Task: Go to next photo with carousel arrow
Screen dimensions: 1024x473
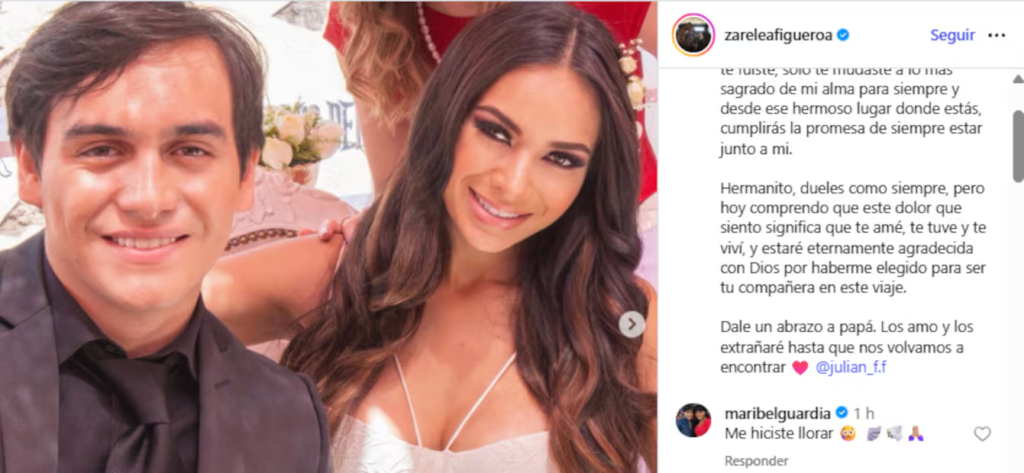Action: 632,324
